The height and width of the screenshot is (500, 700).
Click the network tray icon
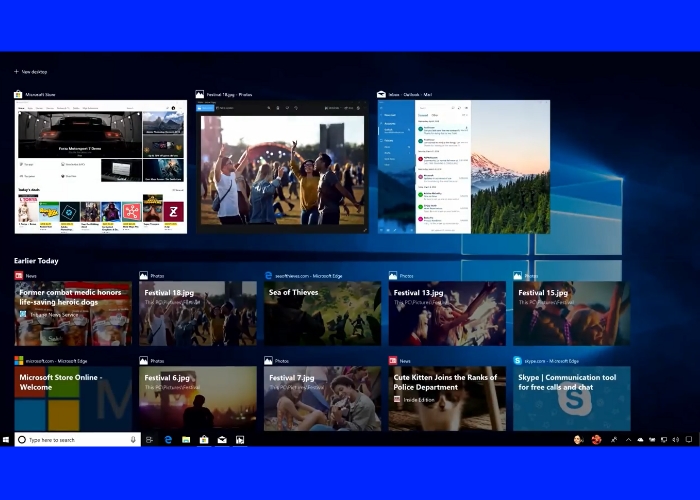click(x=664, y=440)
